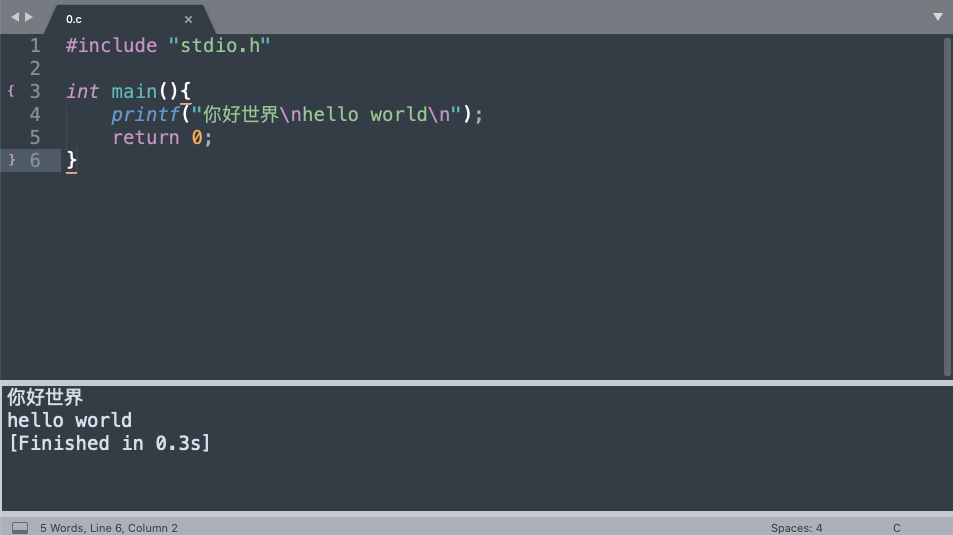Click the forward navigation arrow in tab bar

(x=29, y=17)
